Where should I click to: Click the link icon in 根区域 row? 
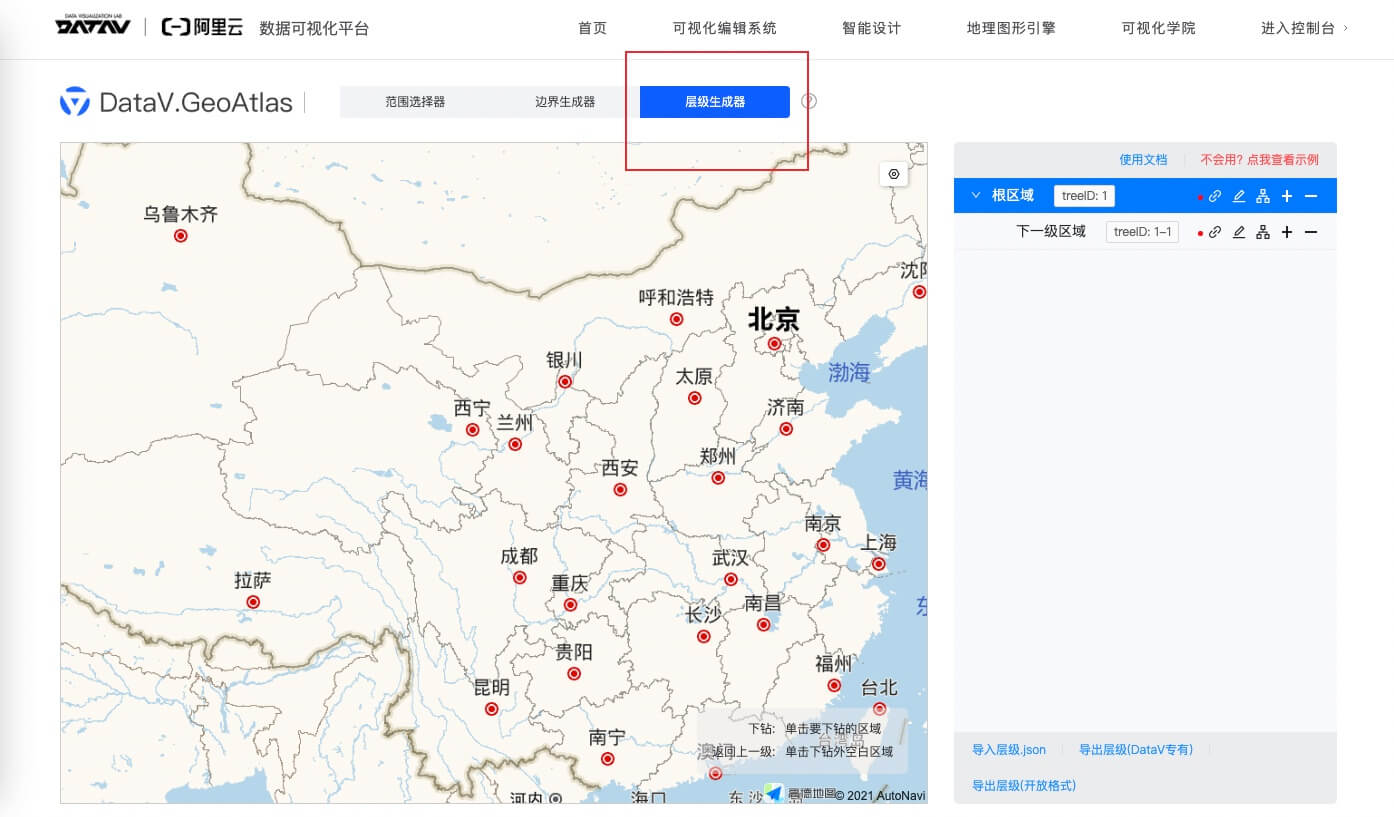point(1215,196)
